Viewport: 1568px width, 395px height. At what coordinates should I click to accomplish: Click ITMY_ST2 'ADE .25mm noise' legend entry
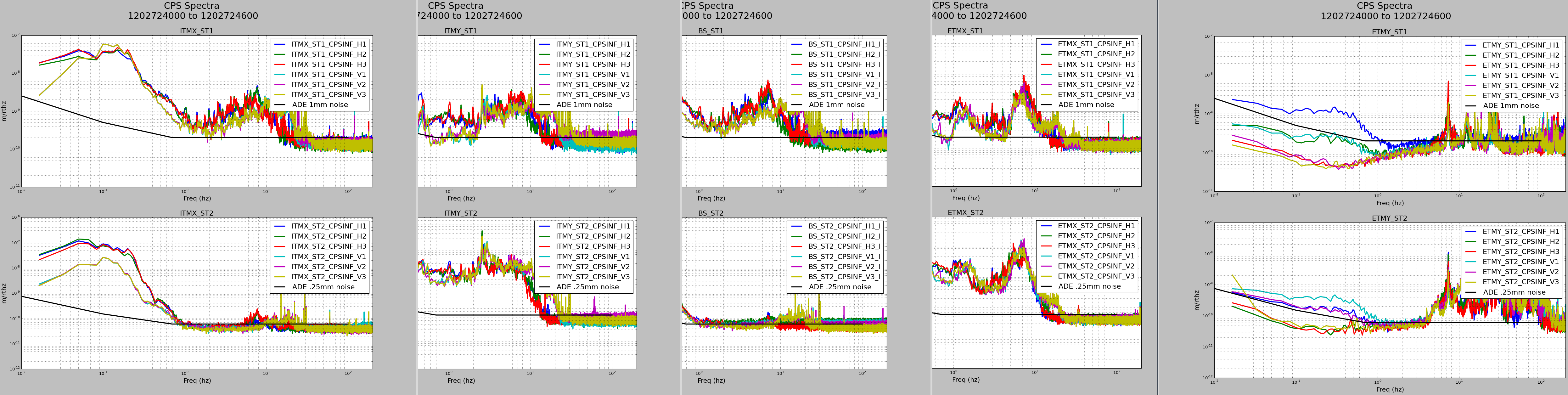(587, 287)
